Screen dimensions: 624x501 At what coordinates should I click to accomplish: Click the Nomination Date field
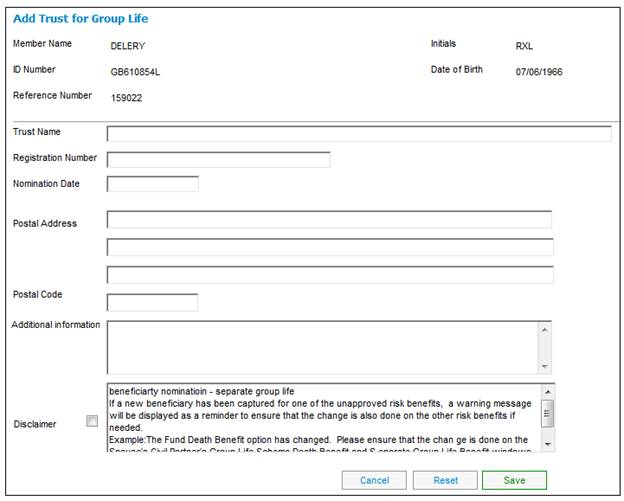[153, 184]
